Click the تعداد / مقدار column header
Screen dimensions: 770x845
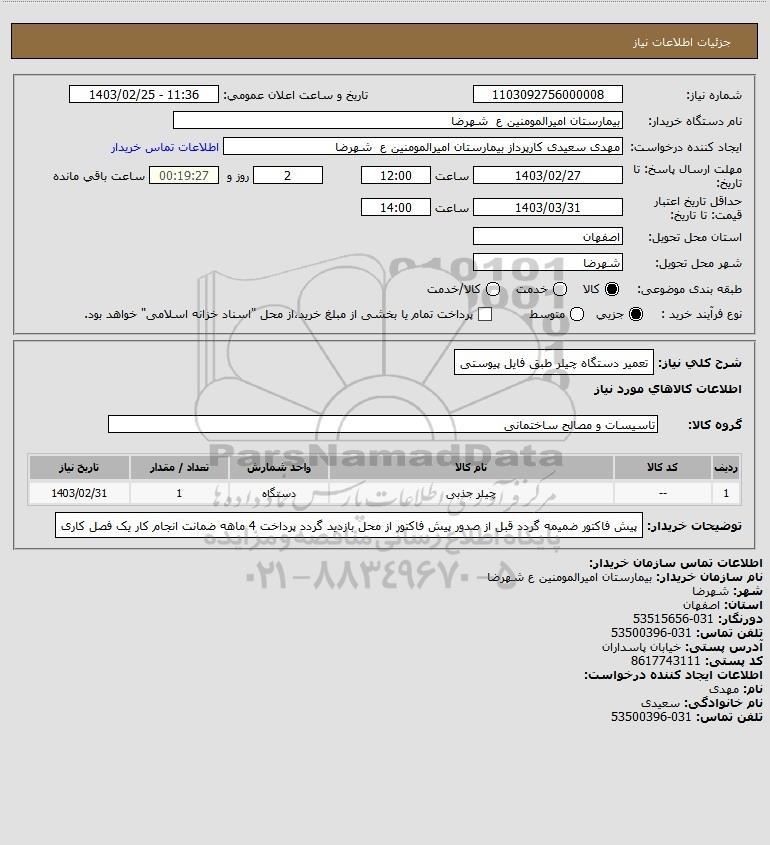(179, 468)
